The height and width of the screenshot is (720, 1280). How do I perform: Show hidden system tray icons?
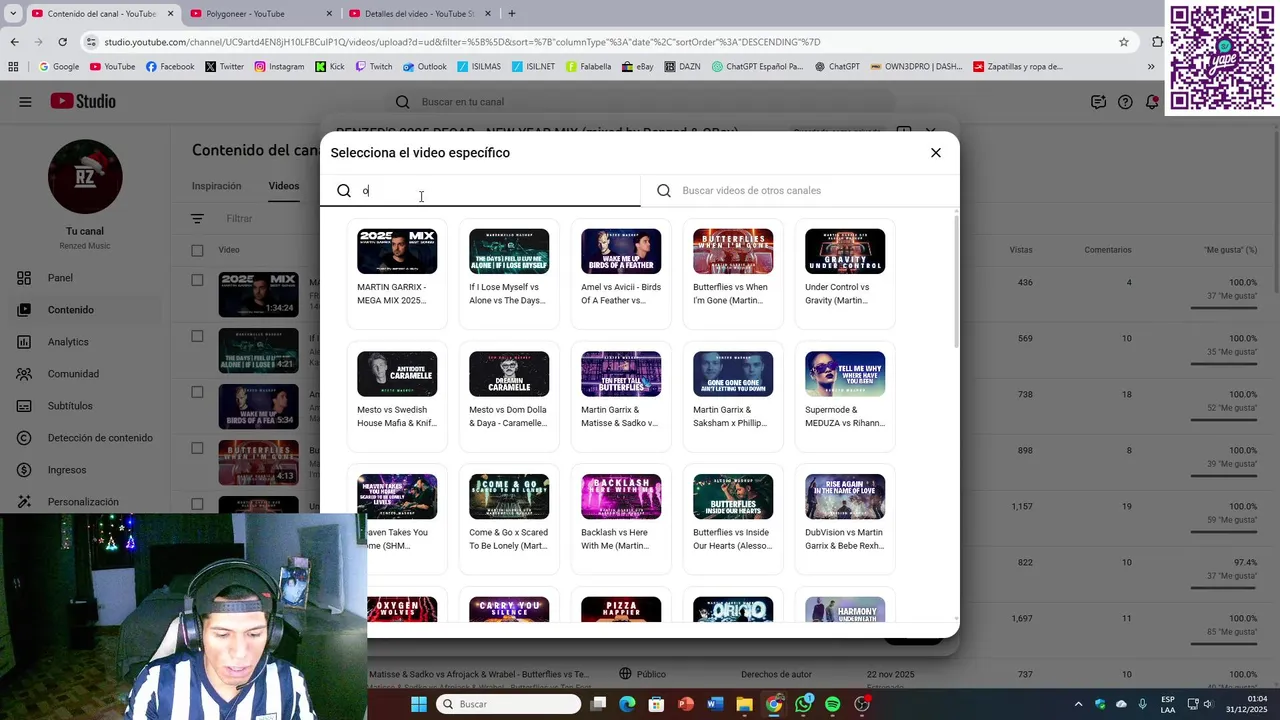pos(1079,704)
